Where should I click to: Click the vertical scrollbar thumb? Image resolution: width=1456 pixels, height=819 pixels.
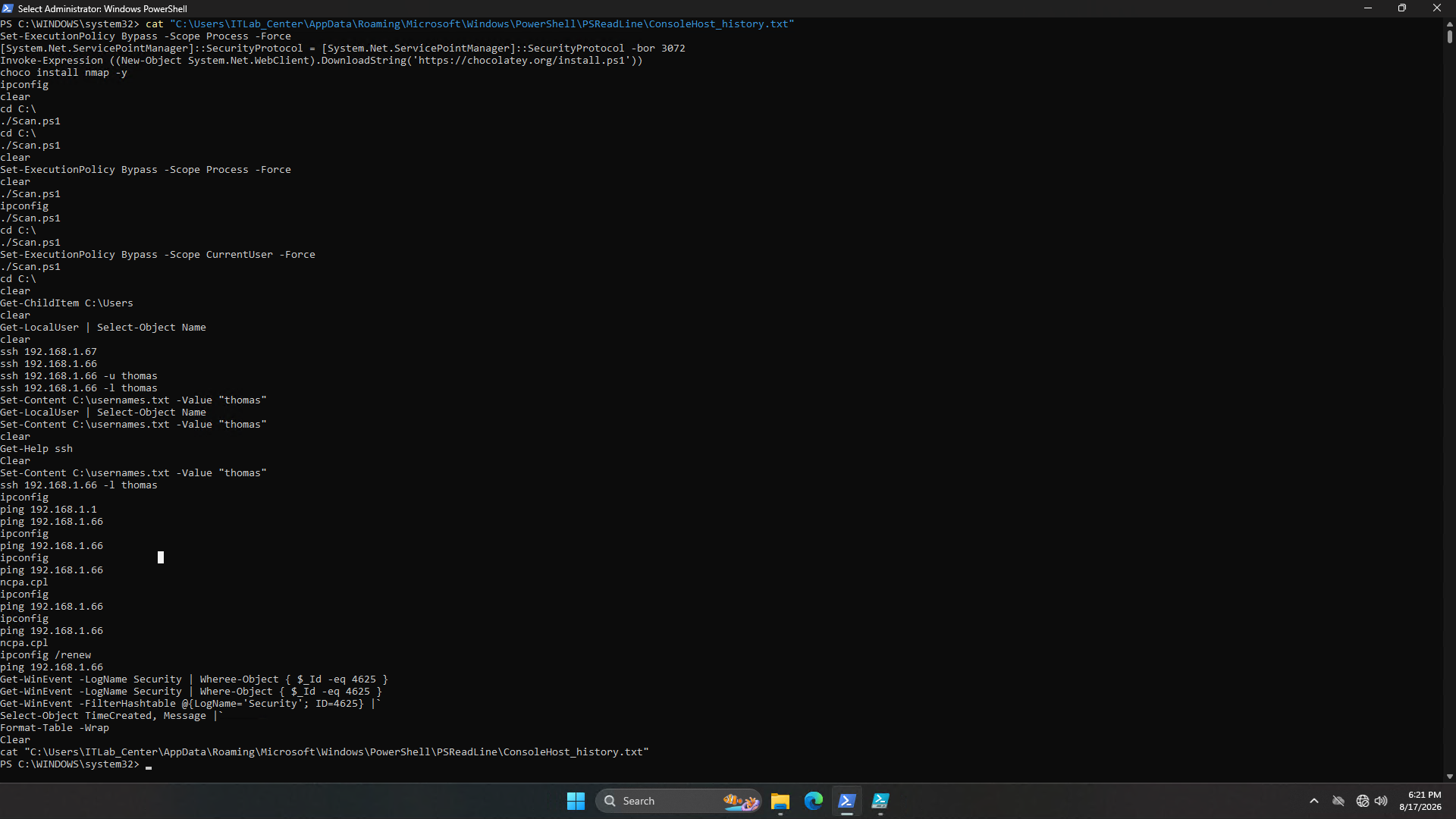coord(1450,36)
